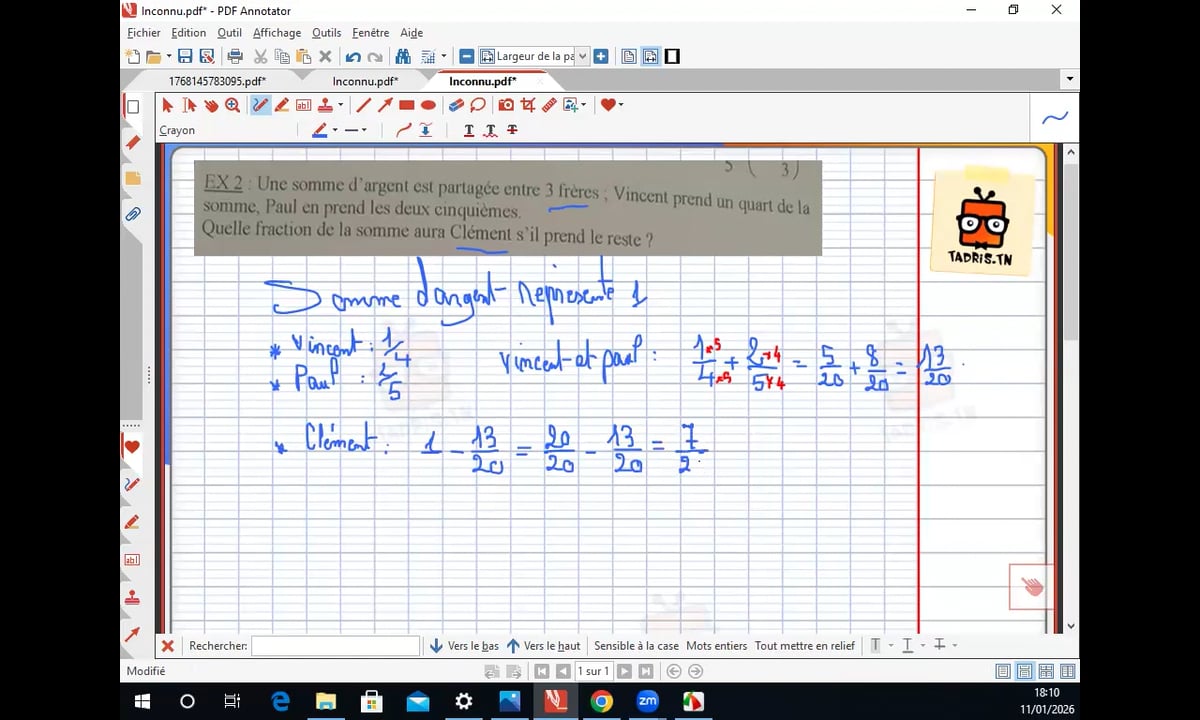Switch to the 1768145783095.pdf tab
The width and height of the screenshot is (1200, 720).
[x=216, y=81]
